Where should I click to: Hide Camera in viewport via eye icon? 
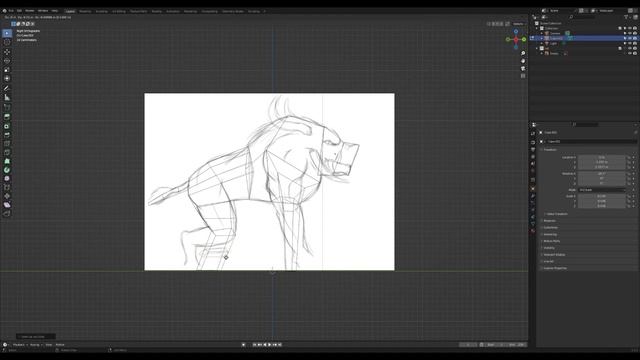[x=630, y=33]
